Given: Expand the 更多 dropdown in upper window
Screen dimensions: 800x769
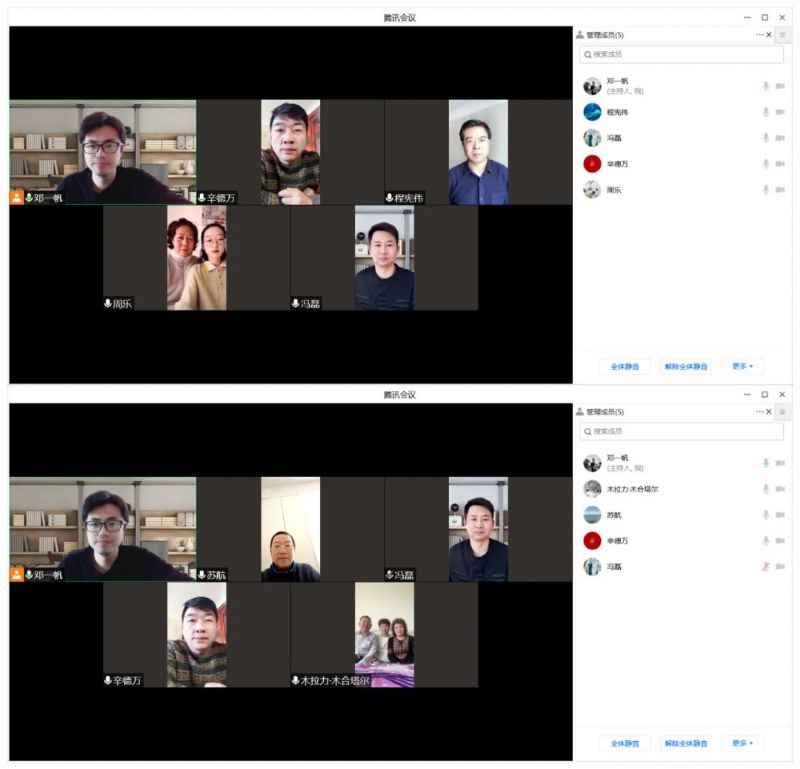Looking at the screenshot, I should (x=742, y=366).
